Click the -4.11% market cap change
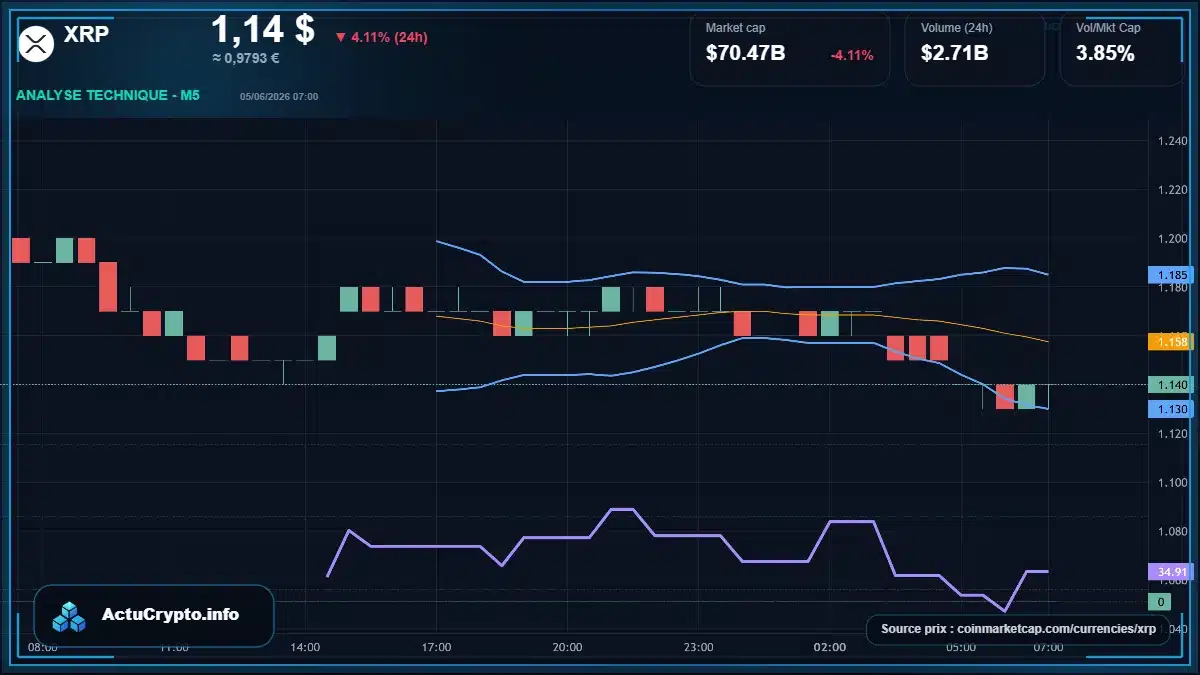 [852, 55]
